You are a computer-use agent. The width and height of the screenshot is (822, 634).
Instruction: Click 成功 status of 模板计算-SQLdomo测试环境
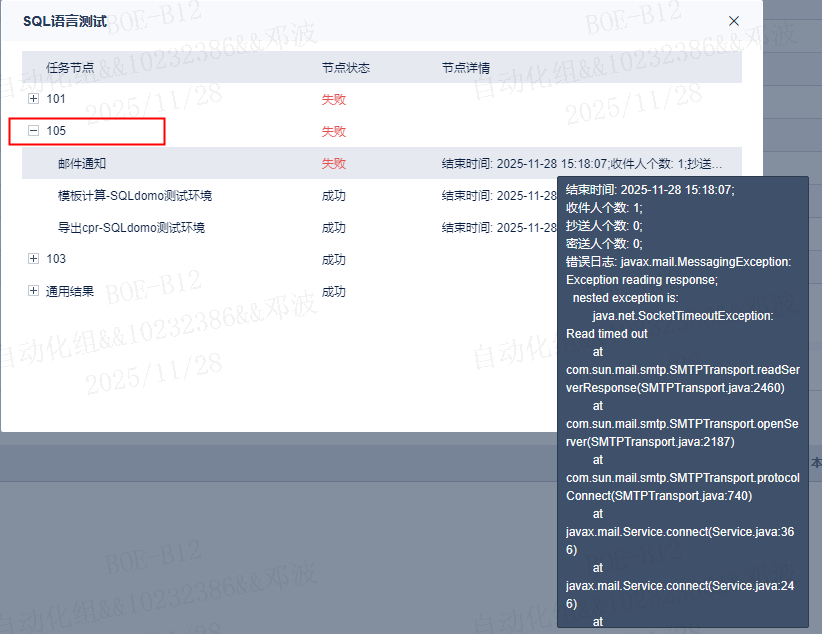pos(333,196)
